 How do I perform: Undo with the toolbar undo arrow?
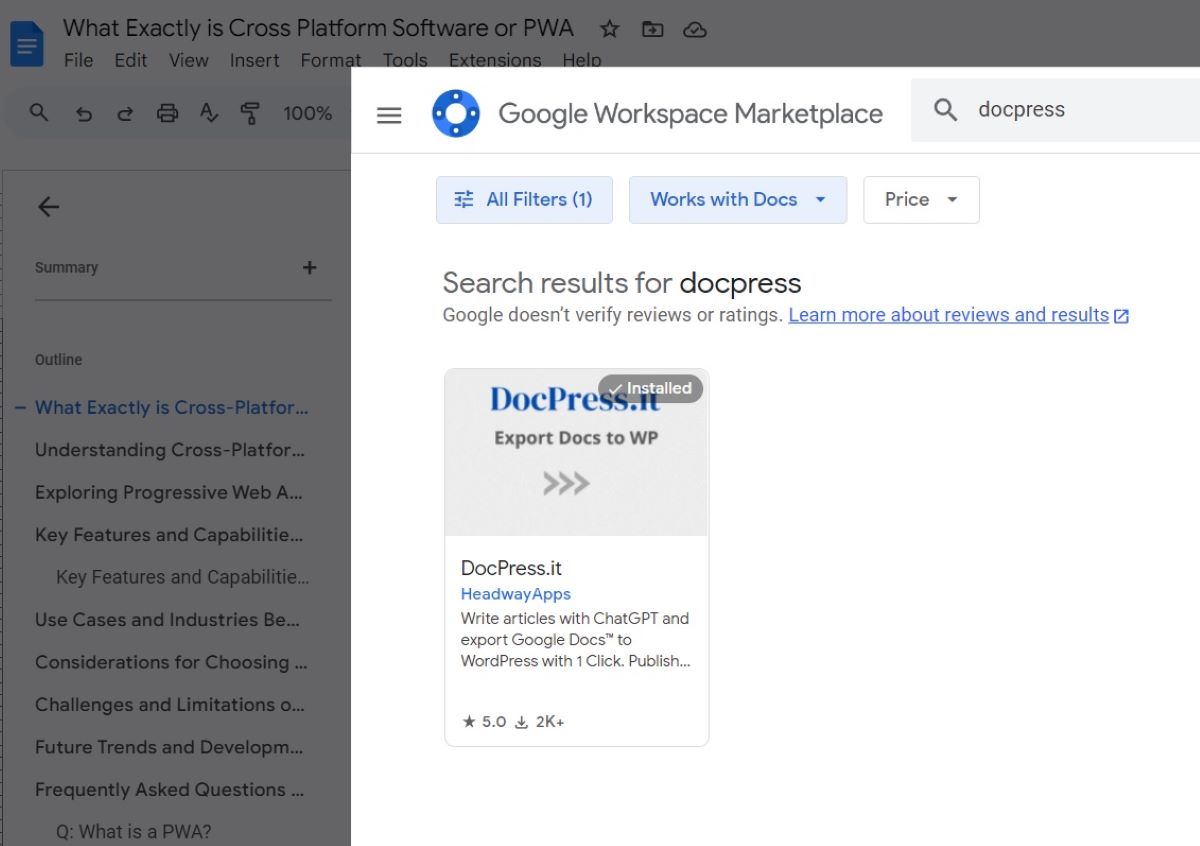(84, 114)
